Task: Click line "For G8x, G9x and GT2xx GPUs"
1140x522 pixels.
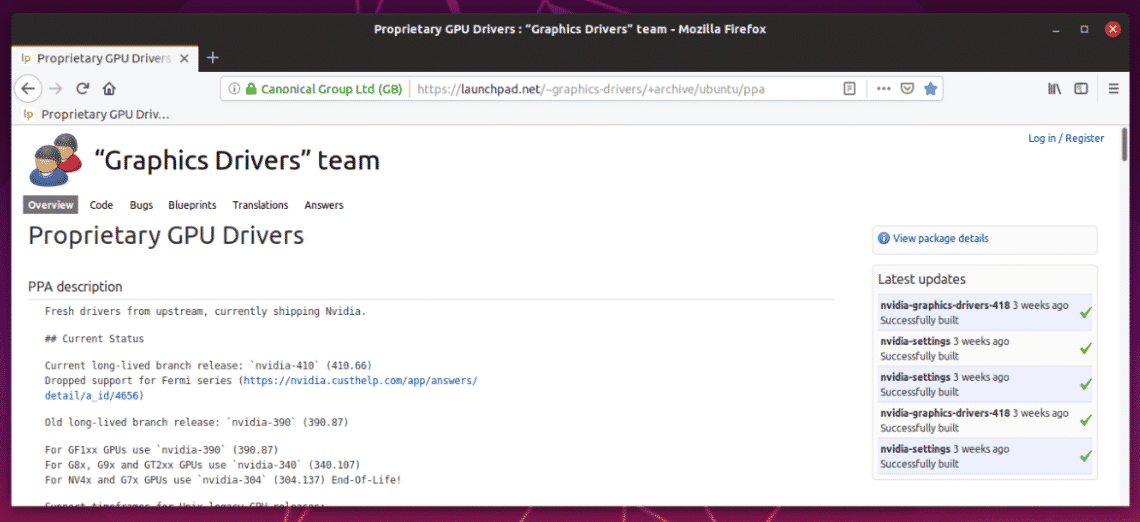Action: point(202,464)
